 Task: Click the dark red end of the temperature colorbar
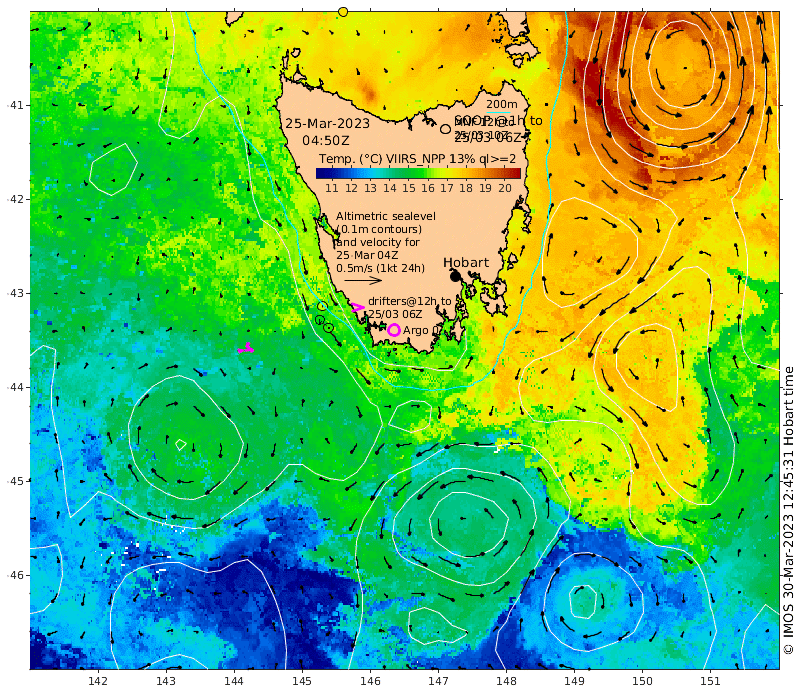(x=515, y=173)
